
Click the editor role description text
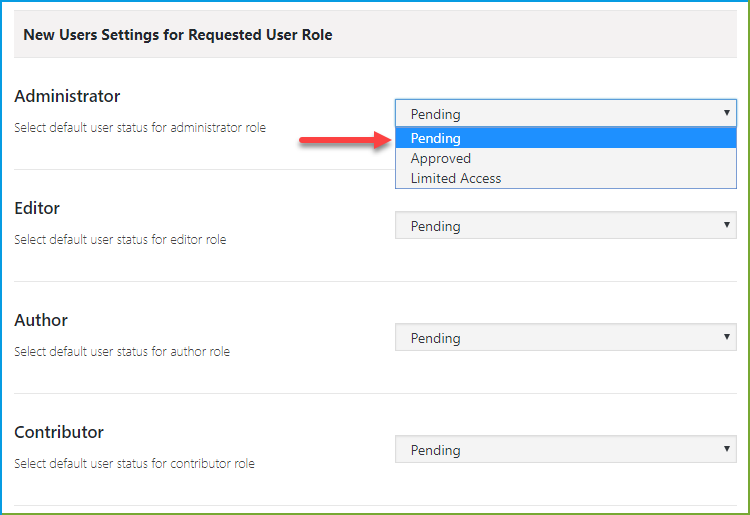[x=120, y=240]
